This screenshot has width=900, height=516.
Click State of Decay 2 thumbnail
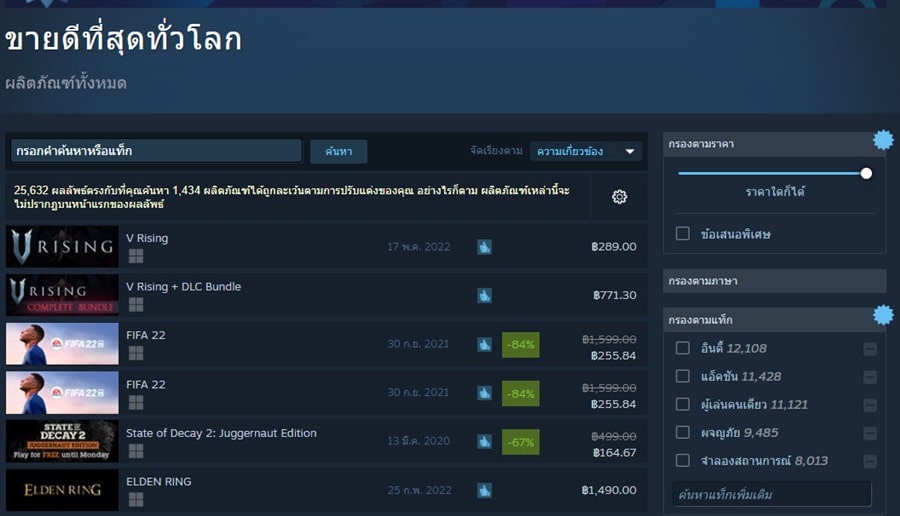[x=62, y=441]
